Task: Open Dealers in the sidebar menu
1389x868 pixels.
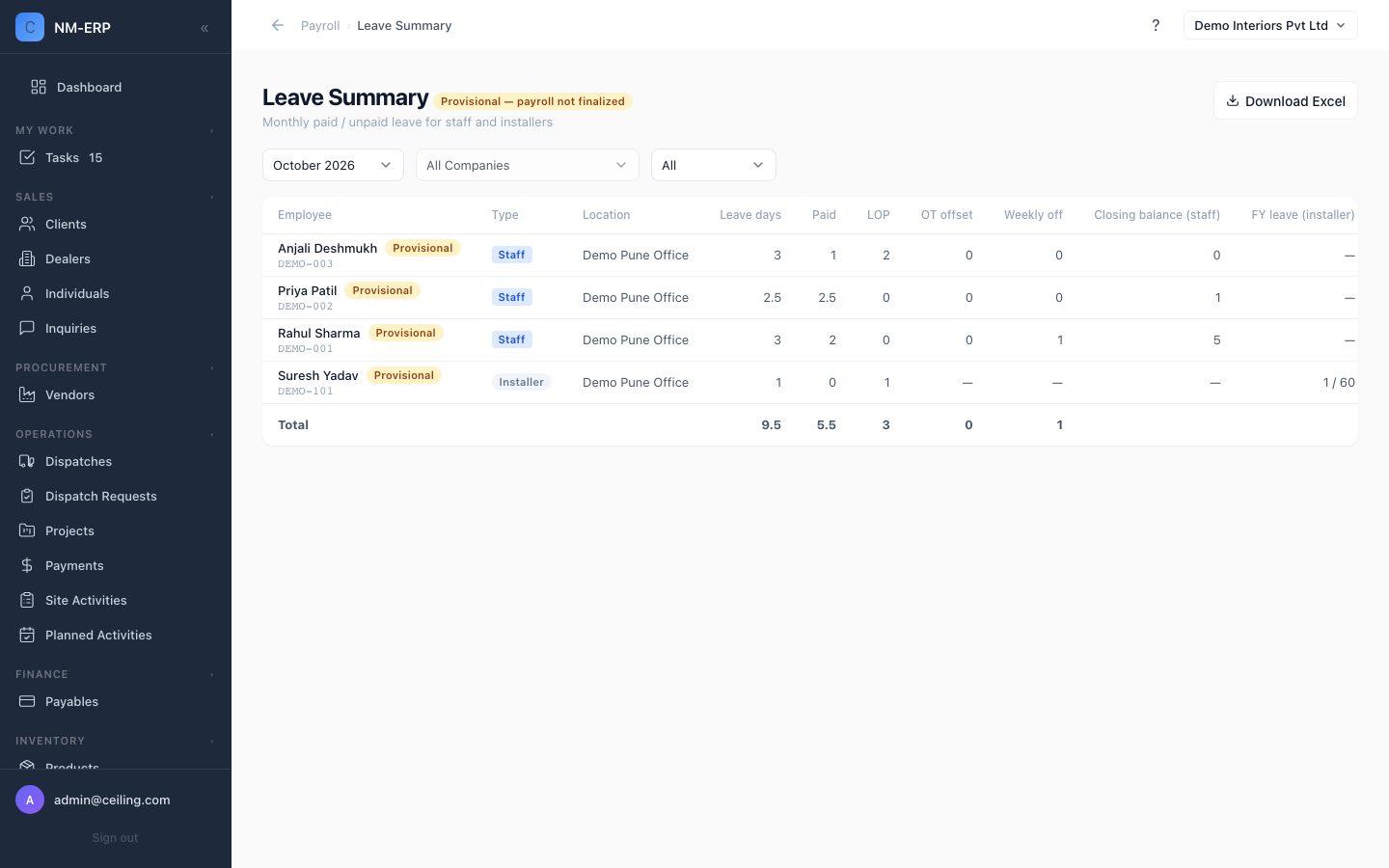Action: tap(116, 258)
